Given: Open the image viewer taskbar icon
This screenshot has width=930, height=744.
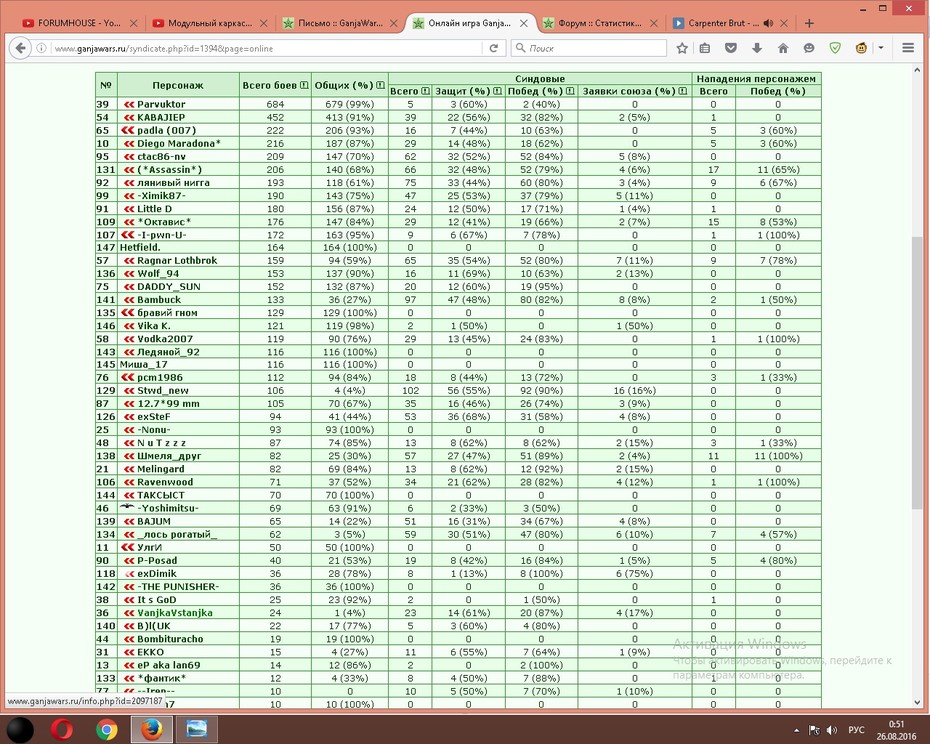Looking at the screenshot, I should 197,729.
